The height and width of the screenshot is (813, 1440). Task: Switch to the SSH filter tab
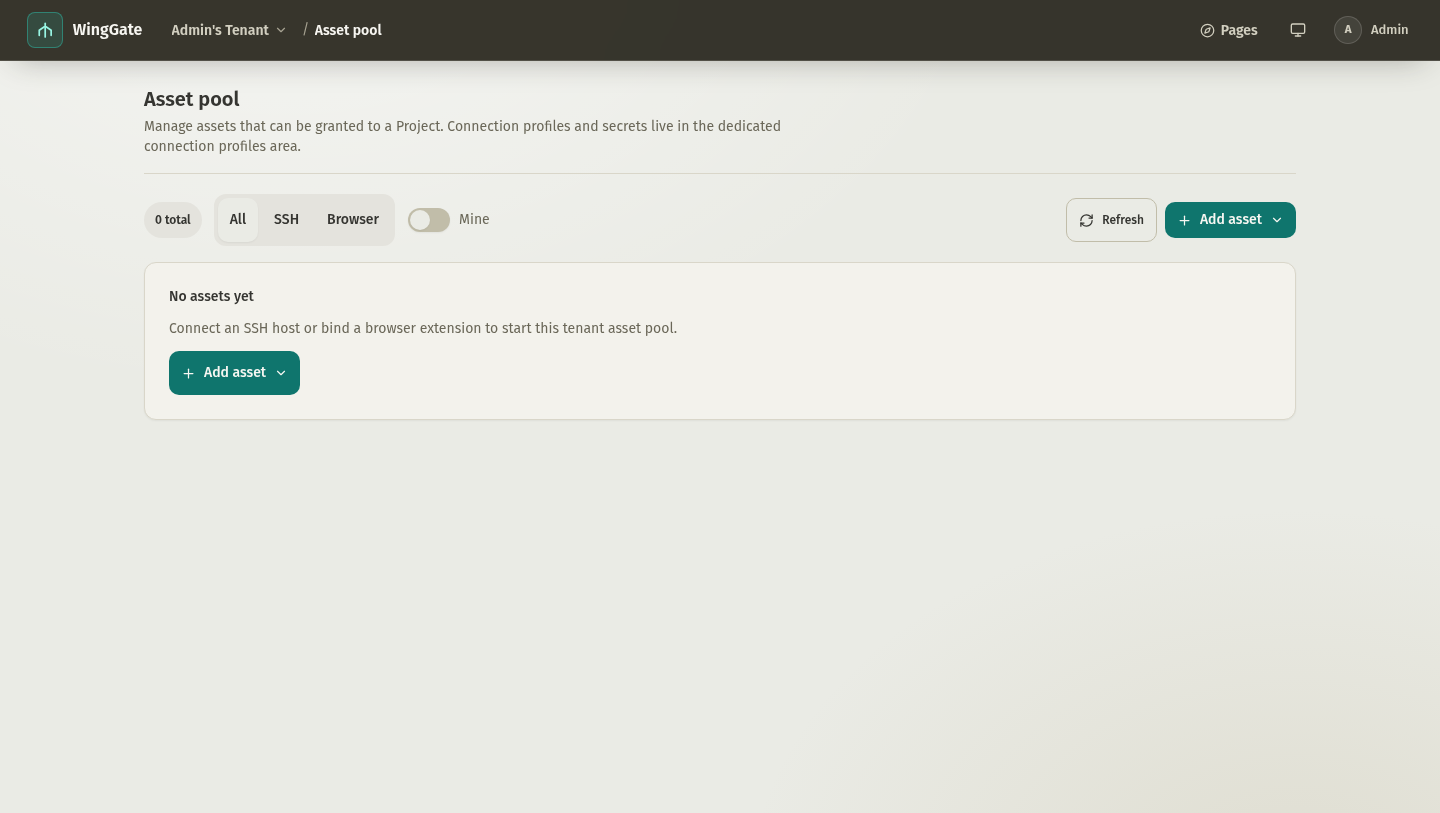coord(286,219)
